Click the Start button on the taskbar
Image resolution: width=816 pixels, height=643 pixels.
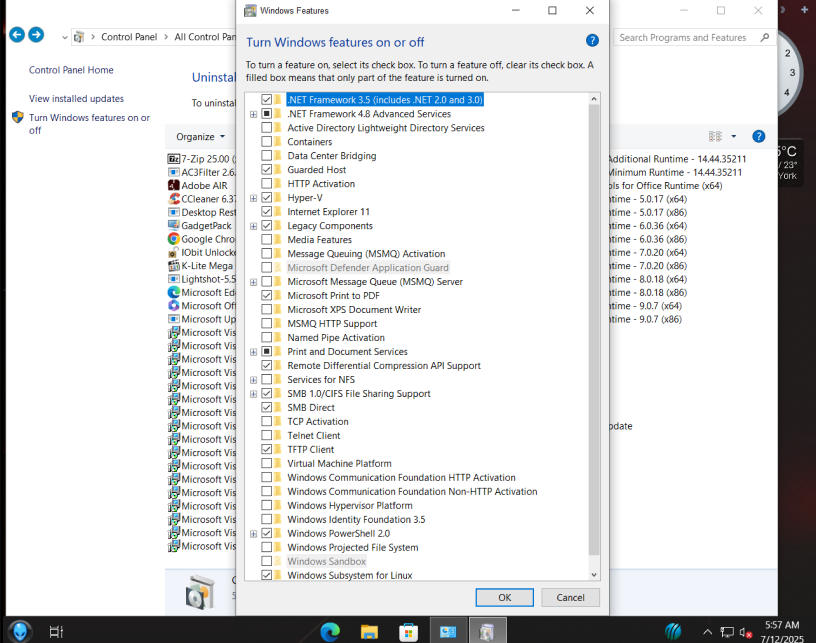[x=20, y=632]
